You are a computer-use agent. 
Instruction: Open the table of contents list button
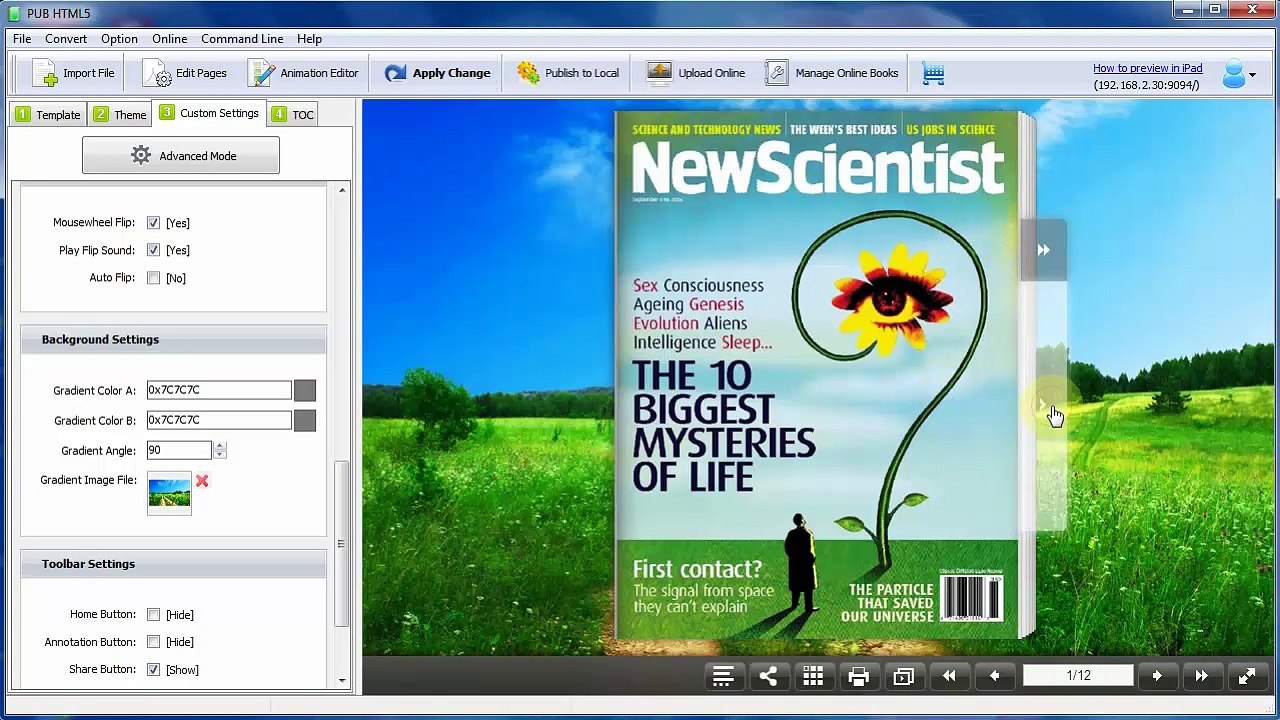(723, 676)
